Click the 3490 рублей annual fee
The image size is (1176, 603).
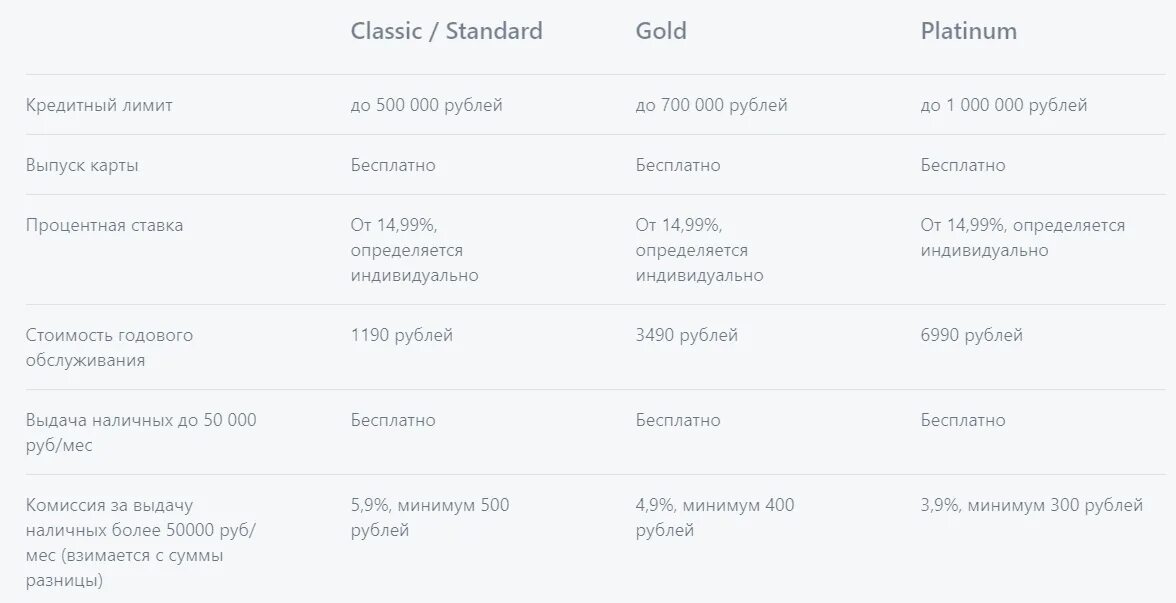[686, 335]
